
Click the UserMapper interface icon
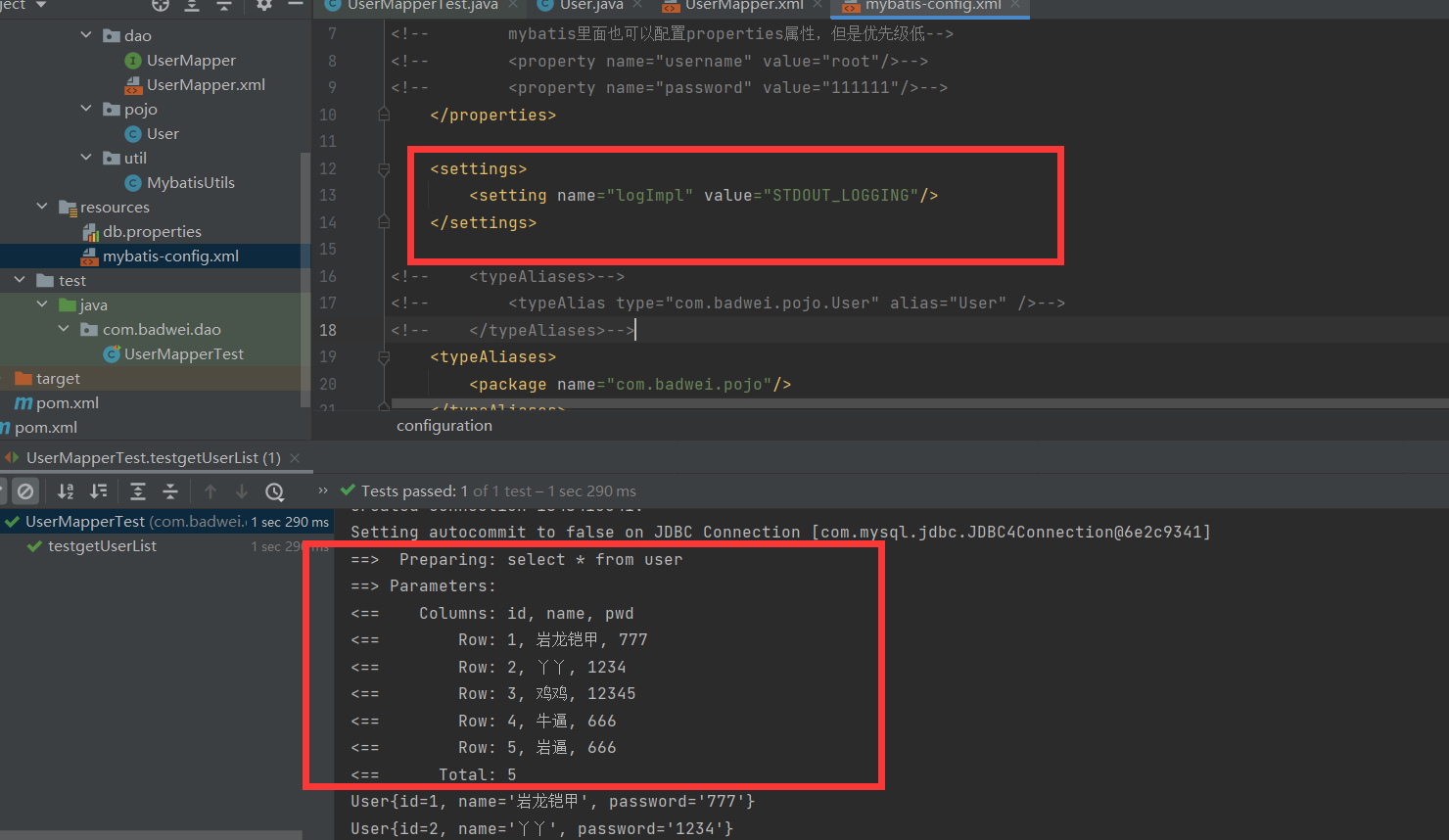pos(133,61)
